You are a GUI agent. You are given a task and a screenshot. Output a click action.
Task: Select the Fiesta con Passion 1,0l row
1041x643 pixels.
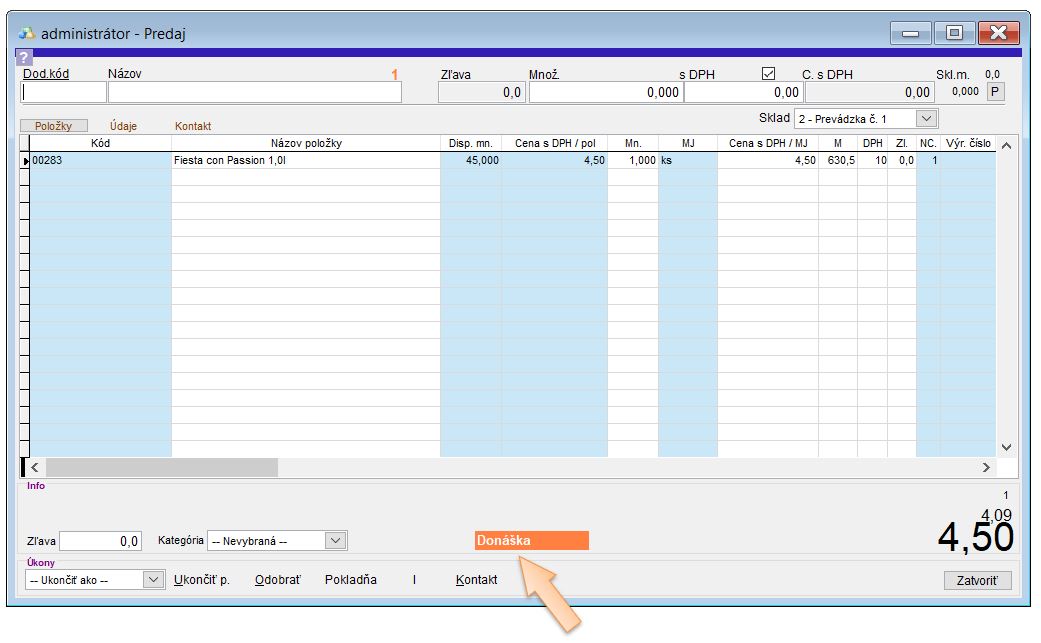(305, 160)
